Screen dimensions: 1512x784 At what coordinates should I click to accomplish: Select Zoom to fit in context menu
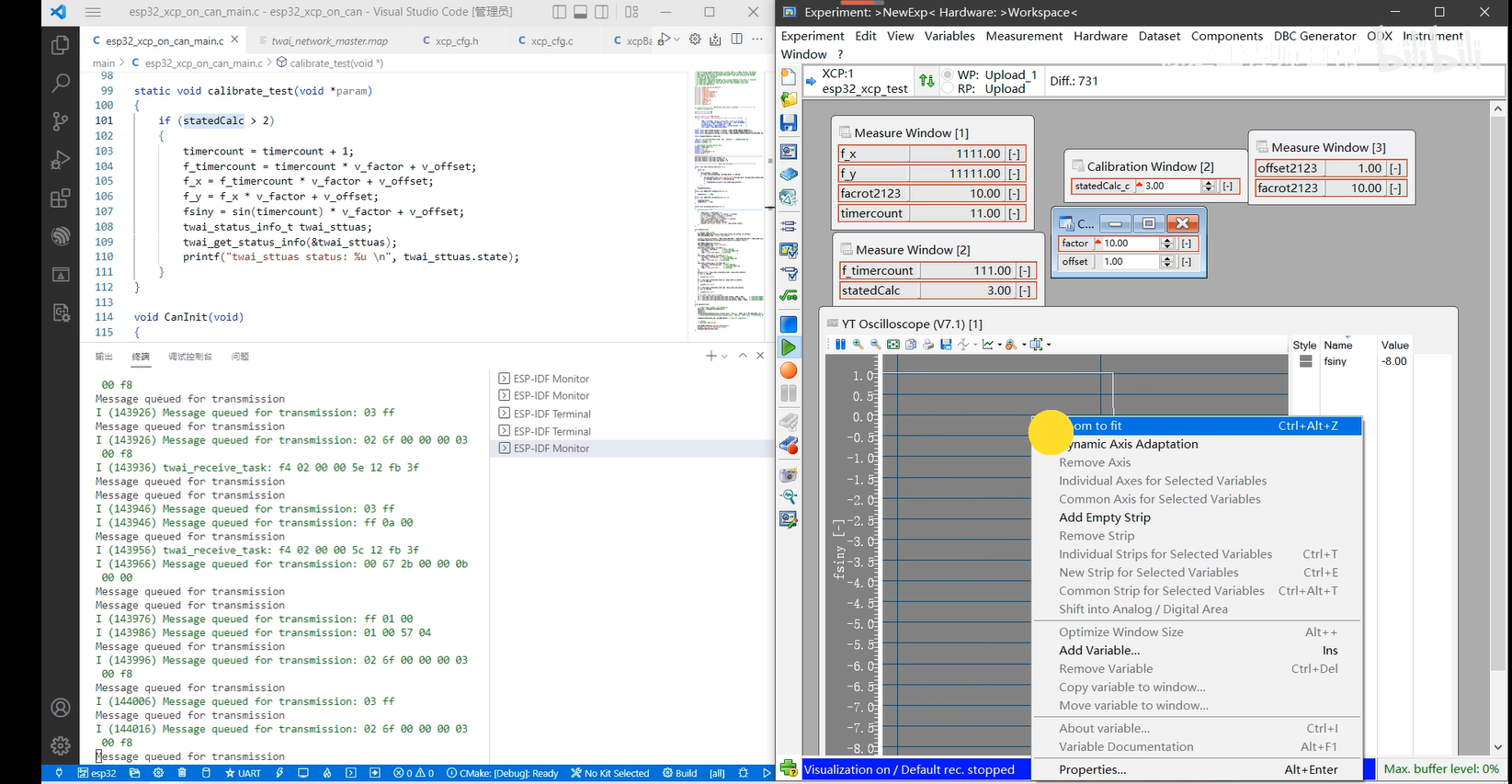[x=1196, y=426]
